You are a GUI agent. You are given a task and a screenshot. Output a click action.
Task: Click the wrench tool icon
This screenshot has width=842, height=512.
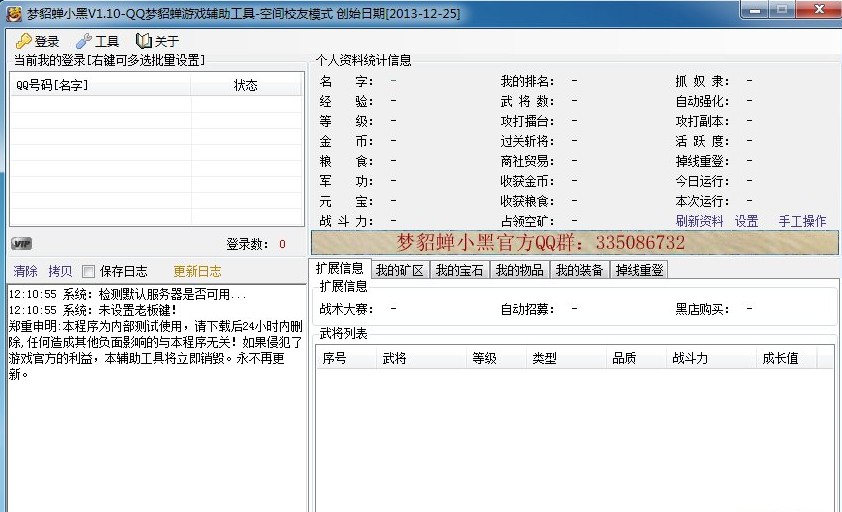coord(84,41)
